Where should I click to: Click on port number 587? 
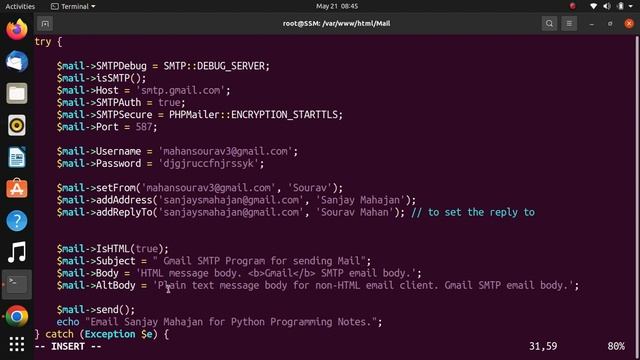(144, 127)
